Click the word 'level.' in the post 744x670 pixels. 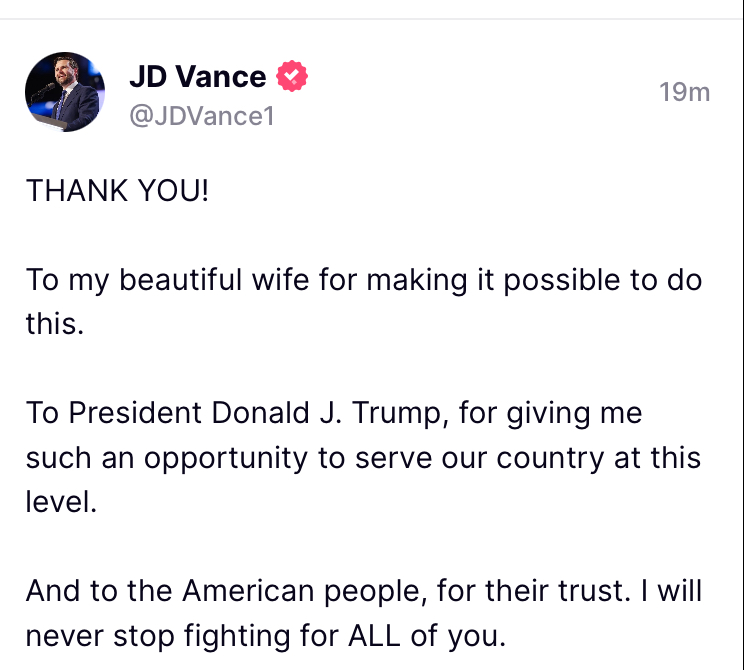point(61,501)
